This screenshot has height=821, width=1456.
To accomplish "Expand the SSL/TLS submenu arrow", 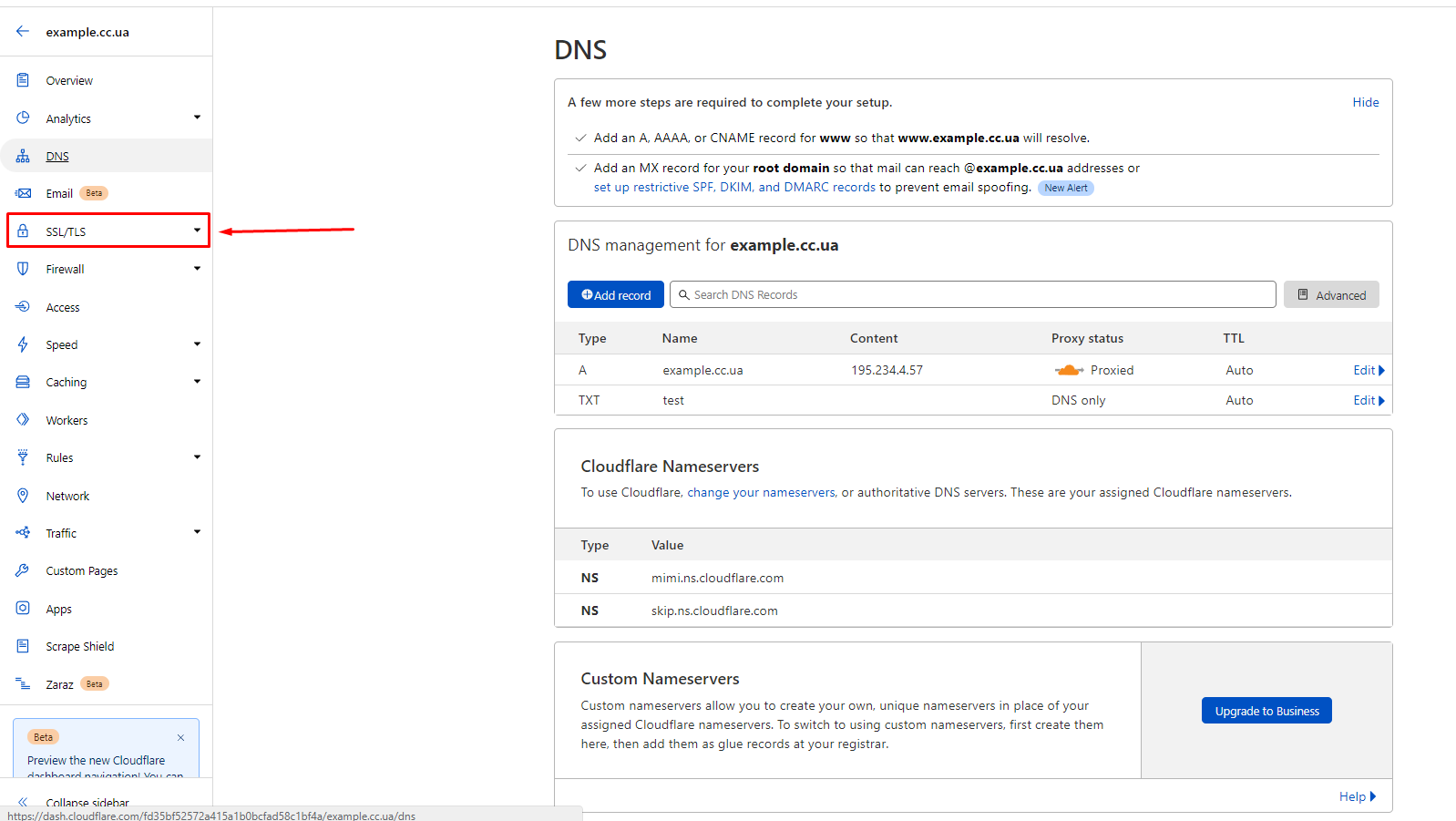I will [197, 231].
